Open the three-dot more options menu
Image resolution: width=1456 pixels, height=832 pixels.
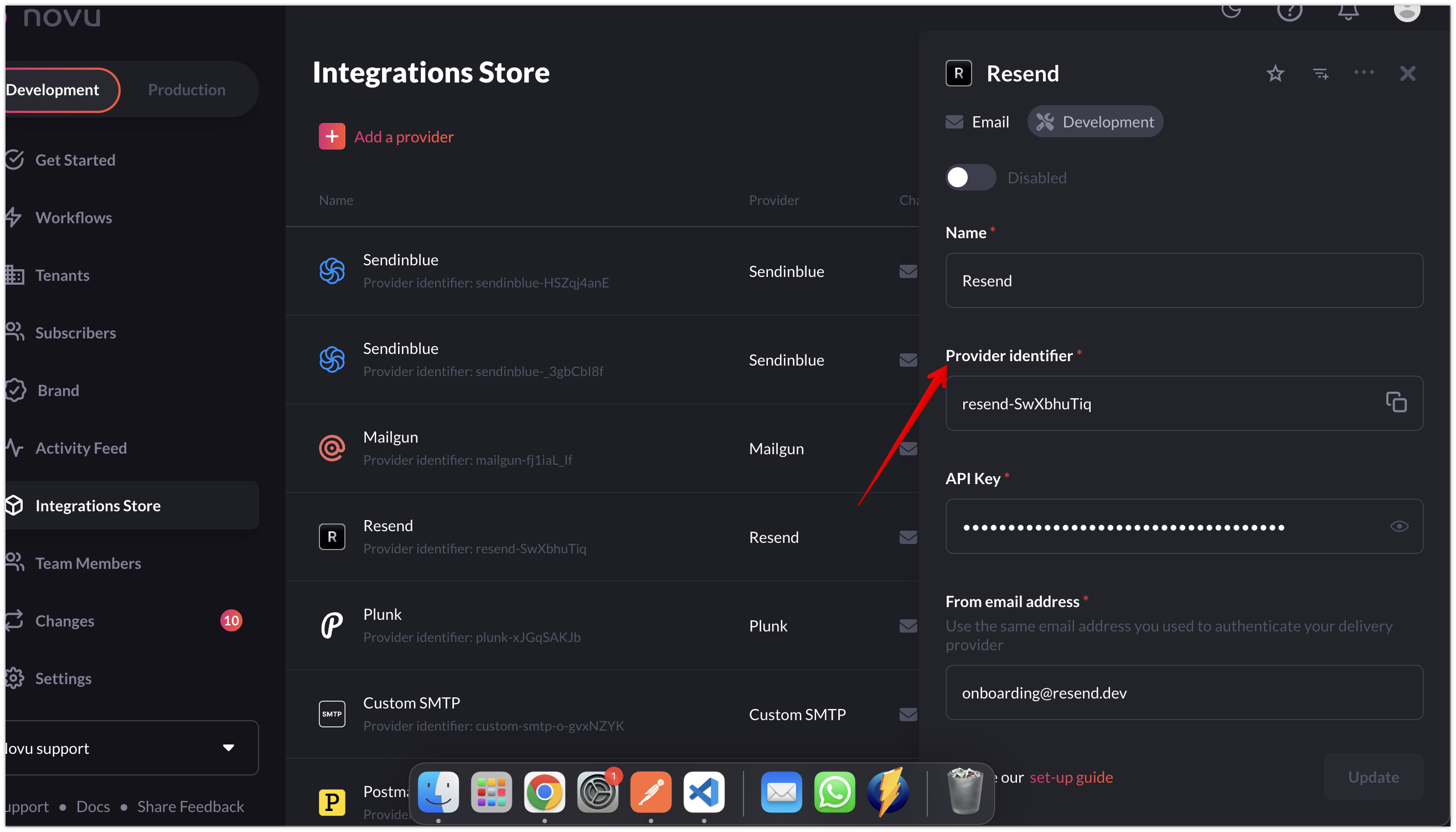point(1364,72)
